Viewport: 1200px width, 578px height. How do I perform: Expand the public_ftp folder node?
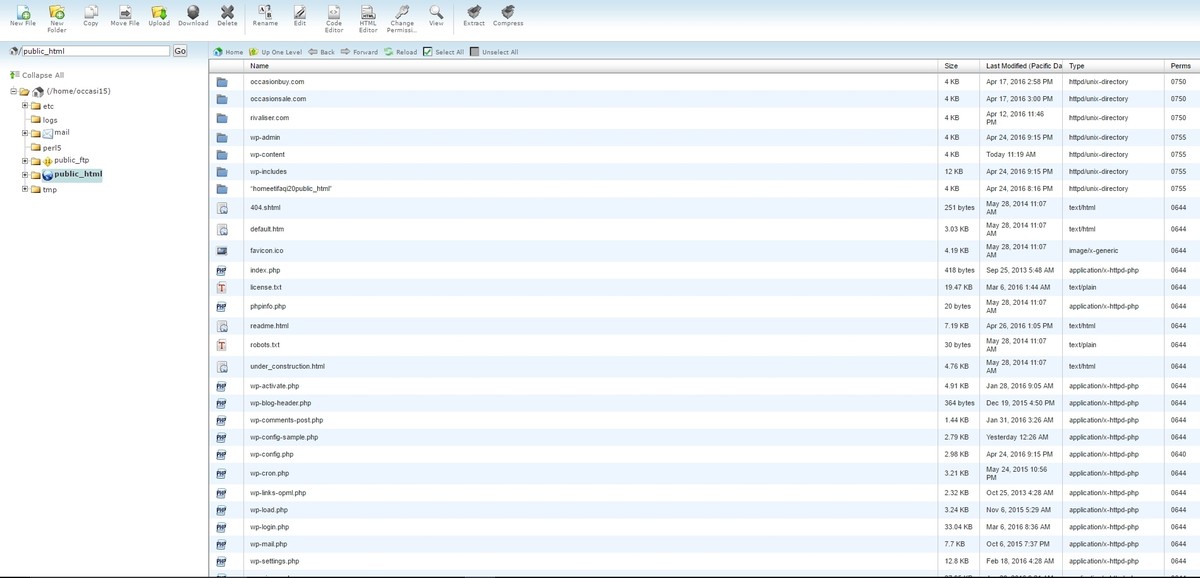(x=24, y=160)
